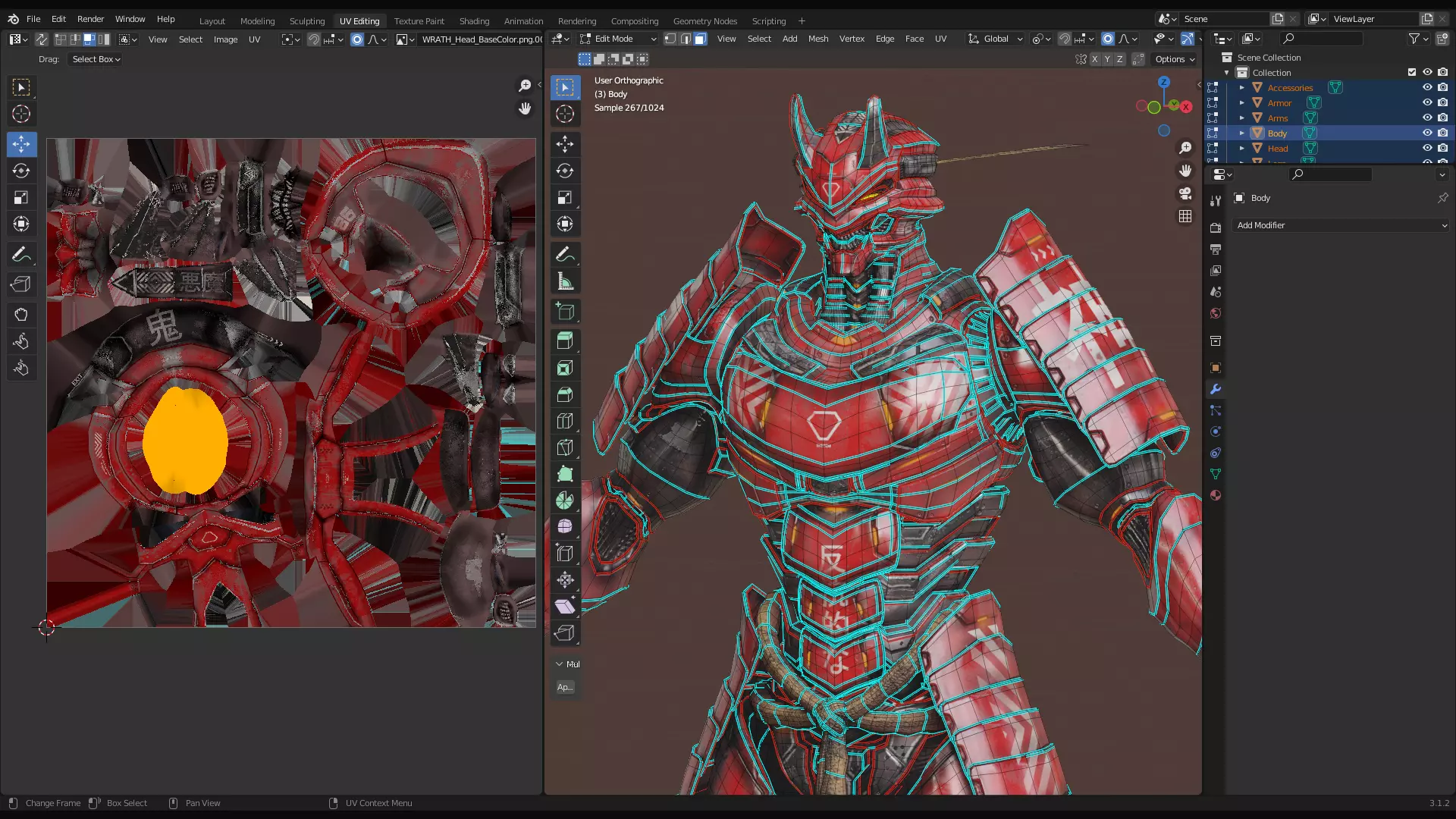Click the Ap... button in operator panel

click(565, 687)
